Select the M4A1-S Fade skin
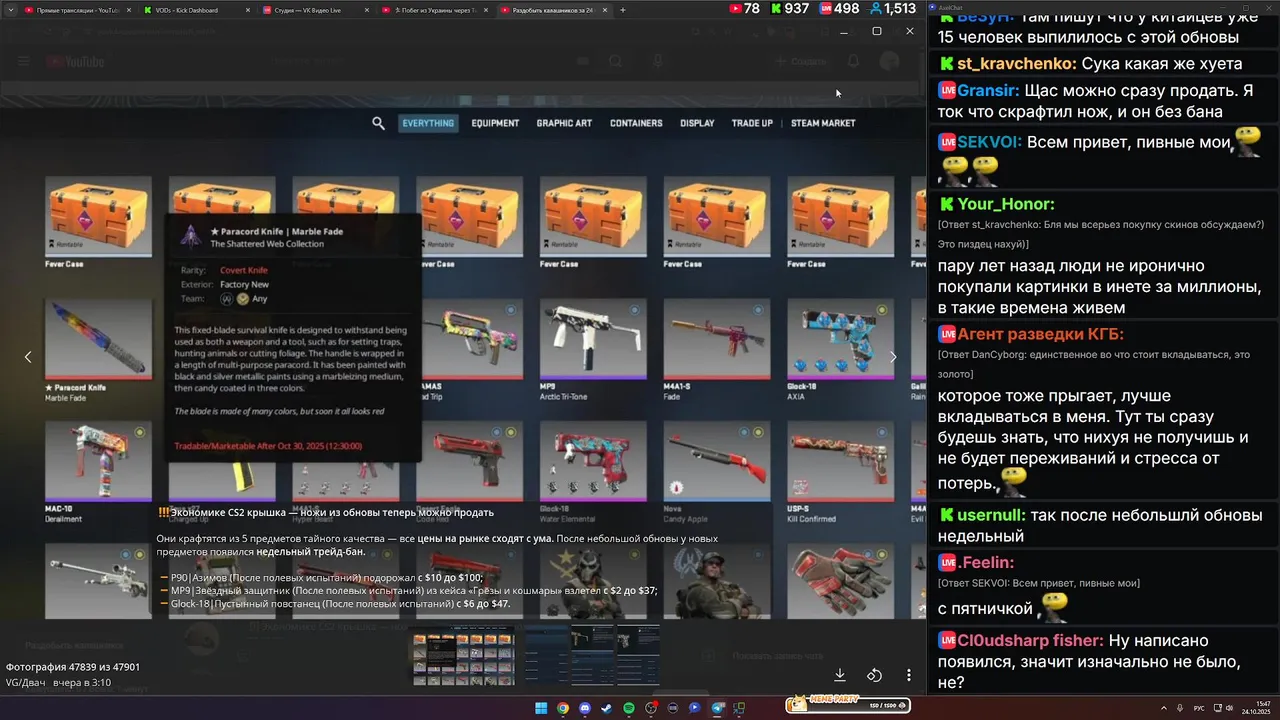This screenshot has height=720, width=1280. click(717, 350)
